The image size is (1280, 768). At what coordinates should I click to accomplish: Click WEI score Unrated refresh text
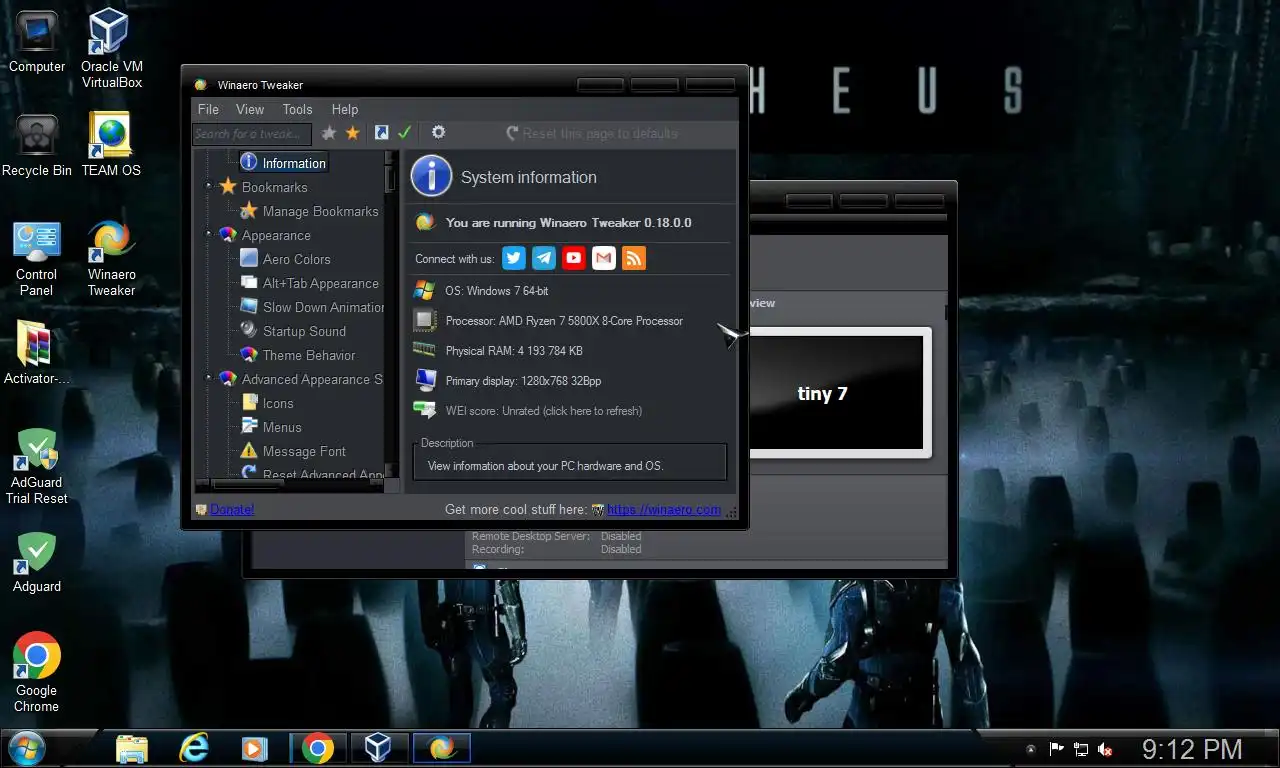click(x=543, y=411)
